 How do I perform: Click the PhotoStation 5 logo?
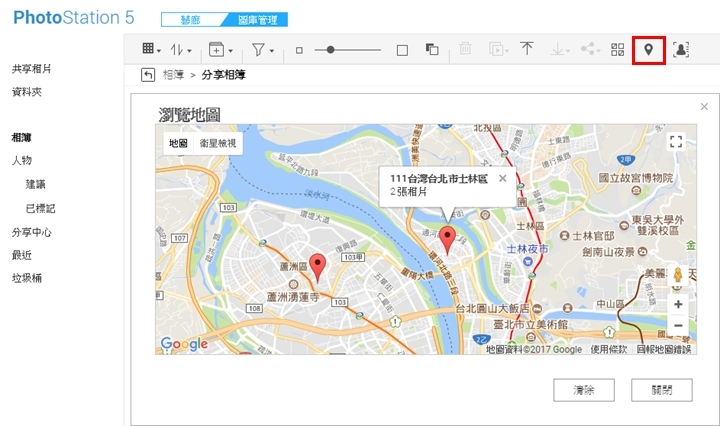(x=73, y=18)
